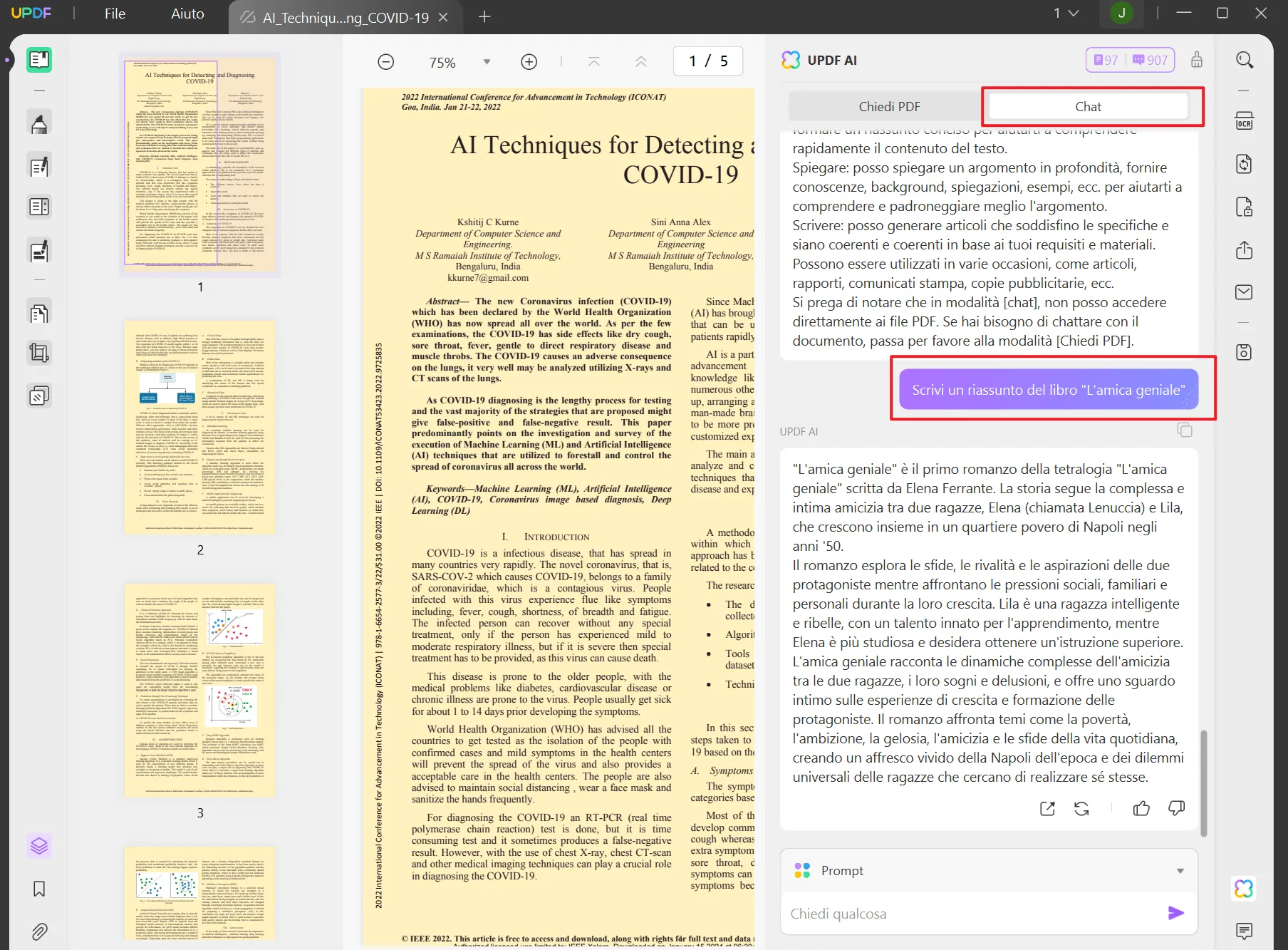The width and height of the screenshot is (1288, 950).
Task: Select page 3 thumbnail
Action: 200,690
